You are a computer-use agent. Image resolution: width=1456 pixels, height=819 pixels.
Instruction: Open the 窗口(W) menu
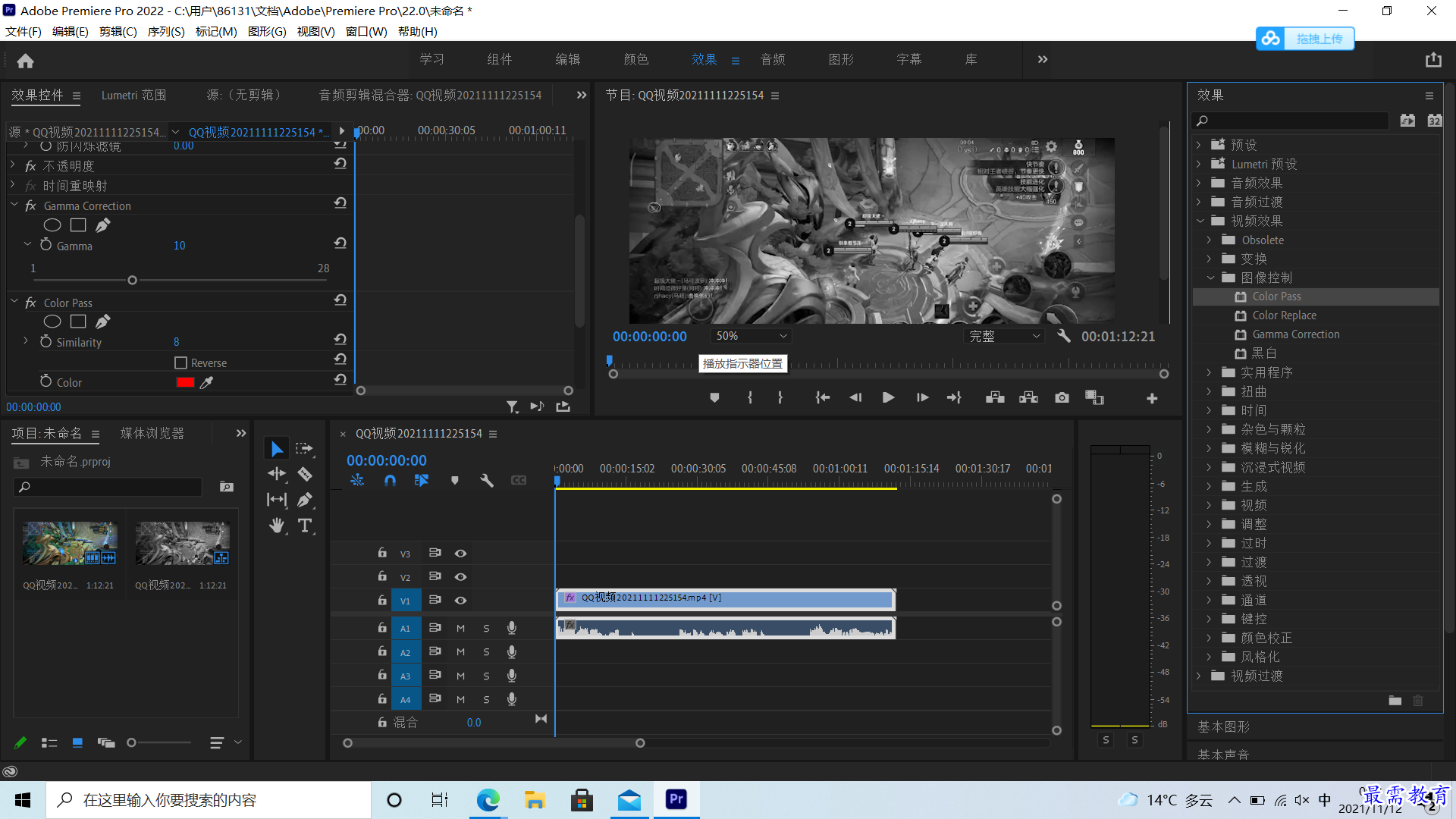pos(366,31)
